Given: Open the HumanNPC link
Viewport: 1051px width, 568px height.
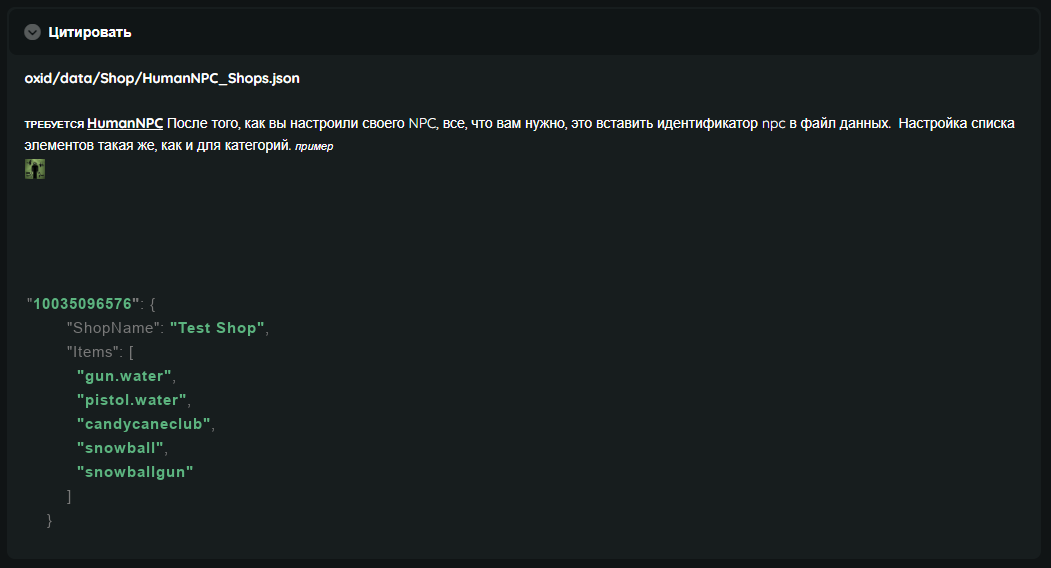Looking at the screenshot, I should coord(125,124).
